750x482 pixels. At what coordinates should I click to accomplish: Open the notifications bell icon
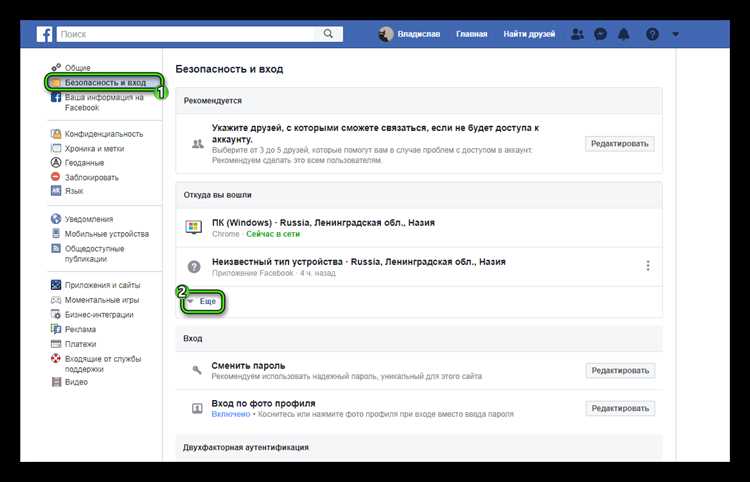[625, 34]
